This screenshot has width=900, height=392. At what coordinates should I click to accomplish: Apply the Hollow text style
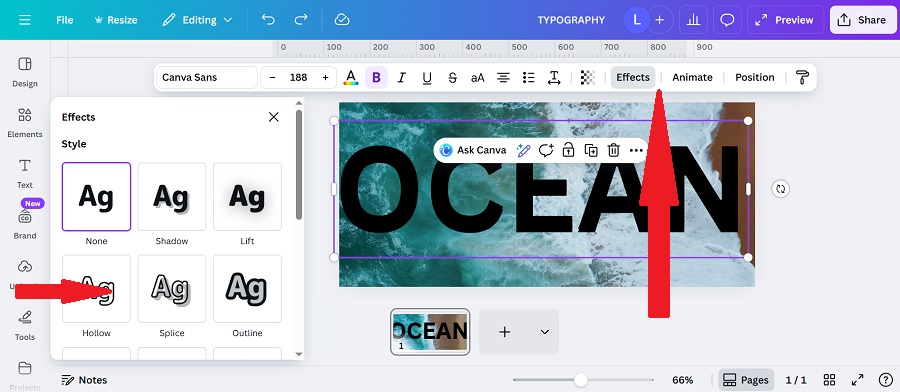pyautogui.click(x=96, y=289)
